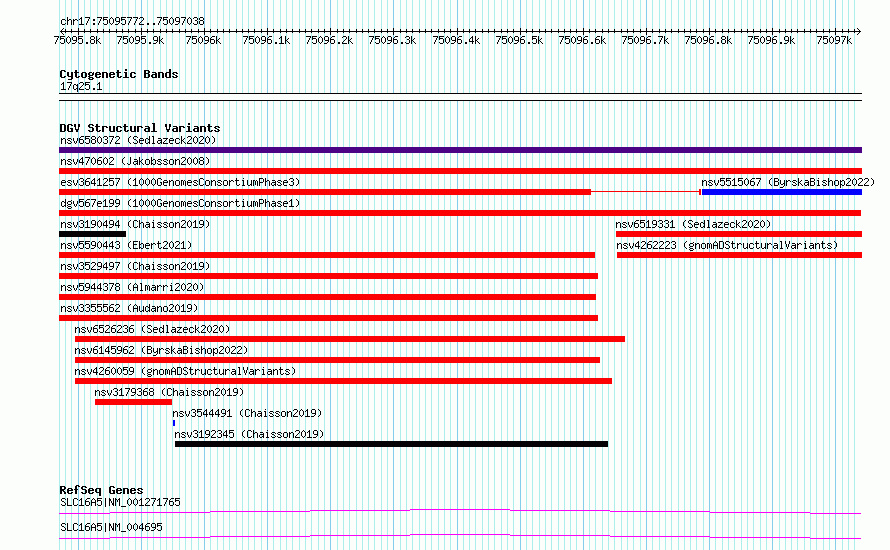The height and width of the screenshot is (550, 890).
Task: Open nsv4260059 (gnomADStructuralVariants) label
Action: (x=185, y=371)
